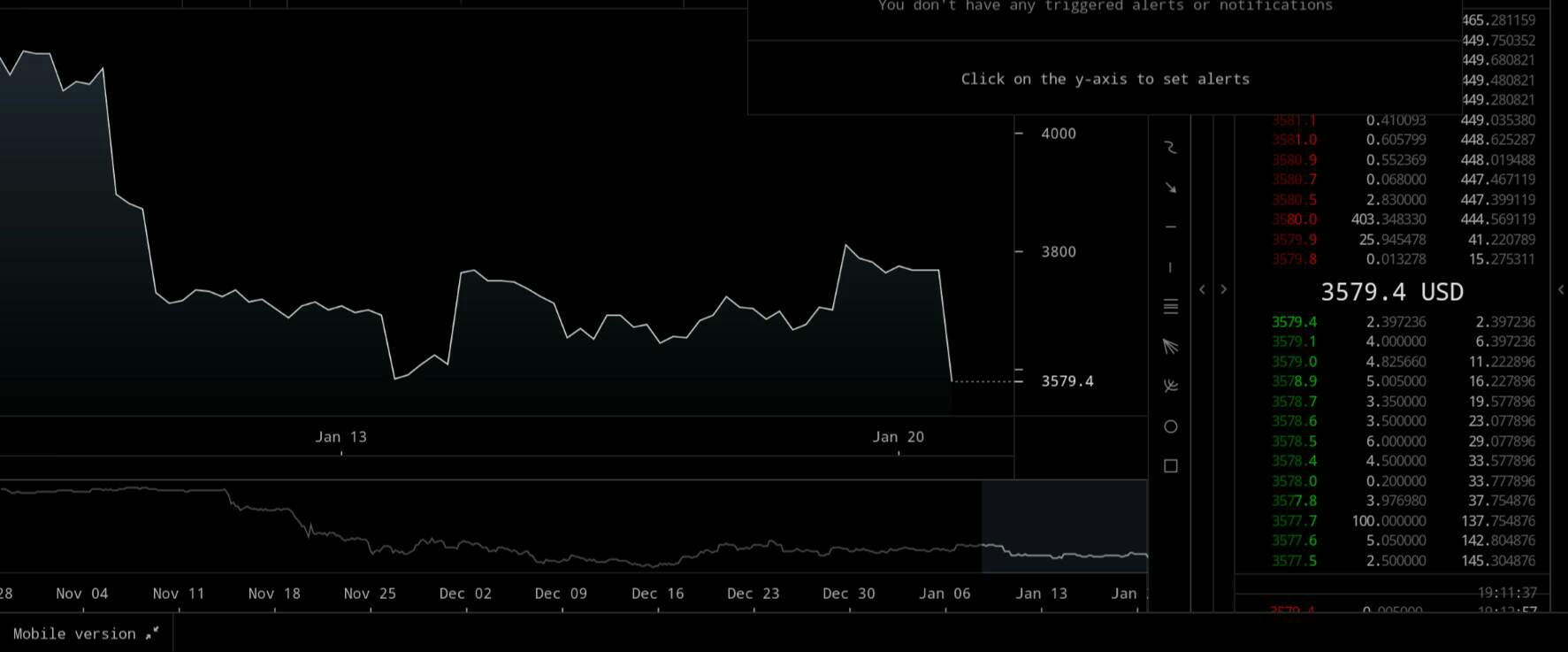Viewport: 1568px width, 652px height.
Task: Select the pitchfork drawing tool
Action: click(1170, 387)
